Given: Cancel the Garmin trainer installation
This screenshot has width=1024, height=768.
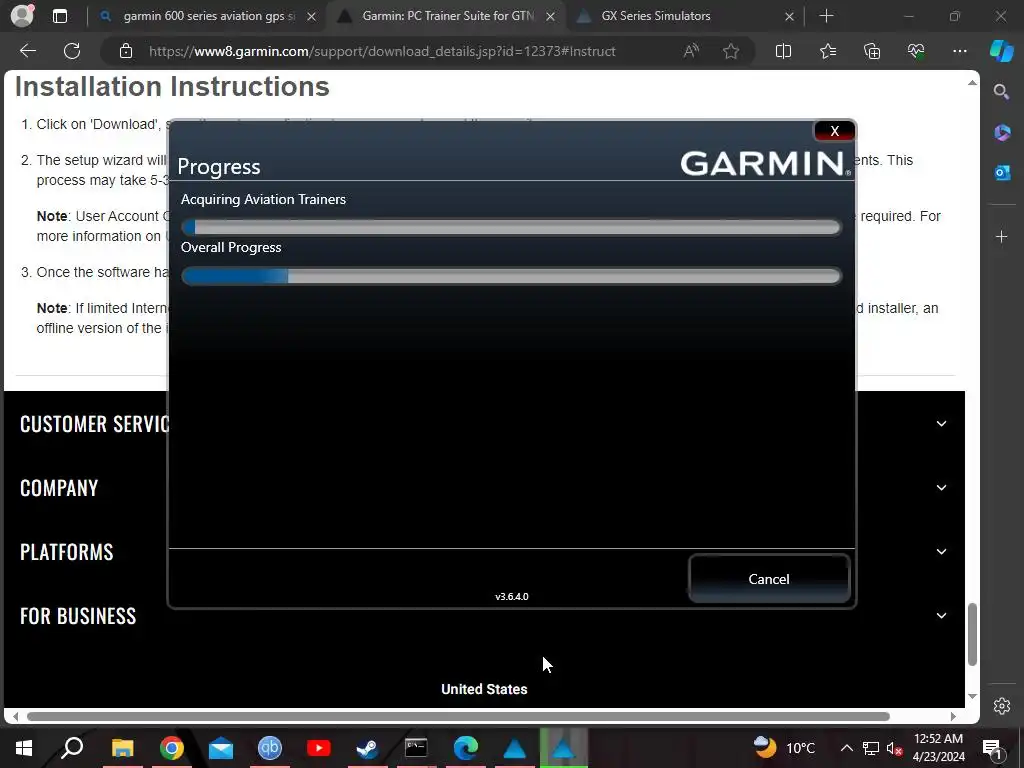Looking at the screenshot, I should coord(769,579).
